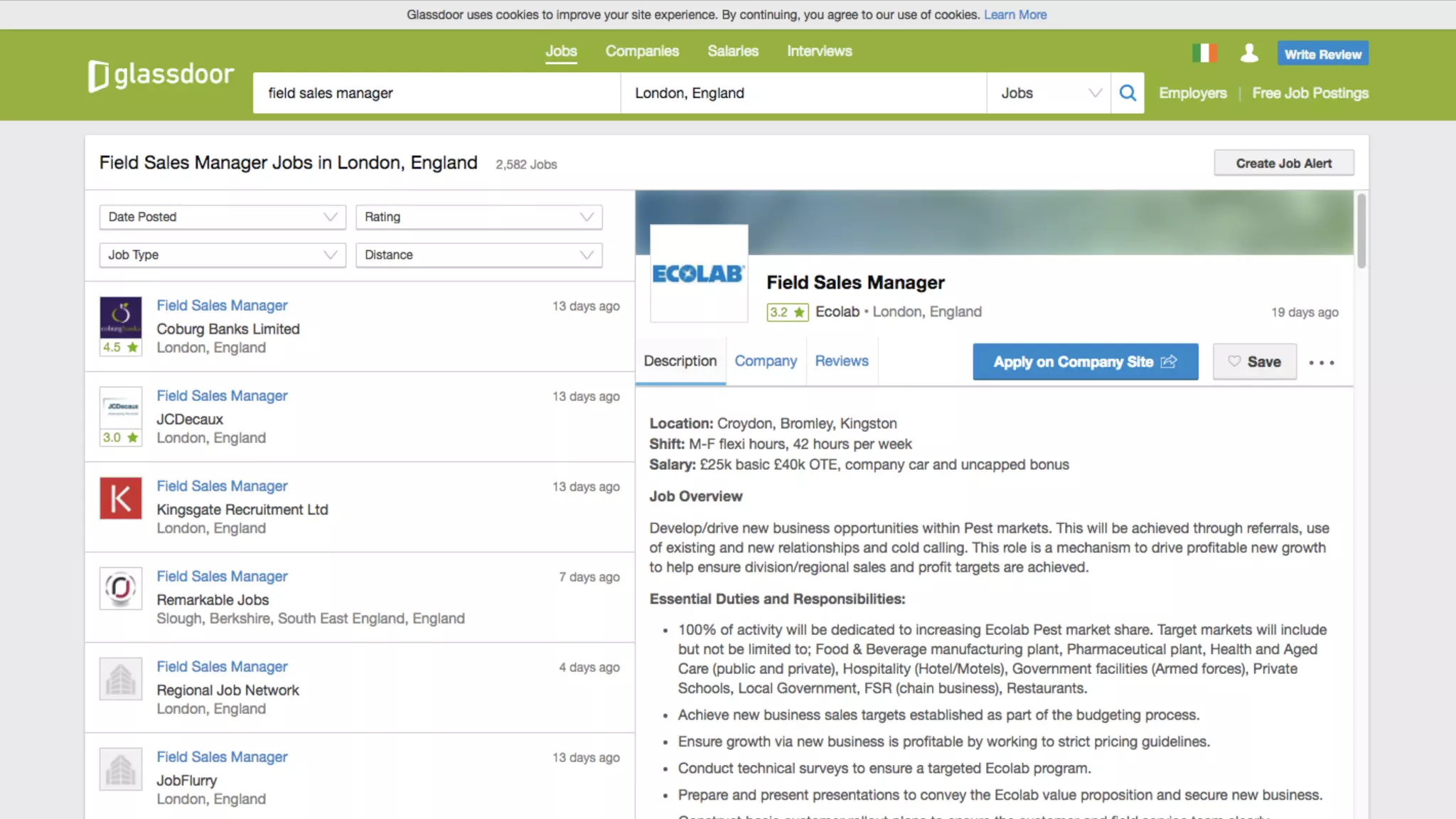Expand the Distance filter dropdown

point(479,255)
